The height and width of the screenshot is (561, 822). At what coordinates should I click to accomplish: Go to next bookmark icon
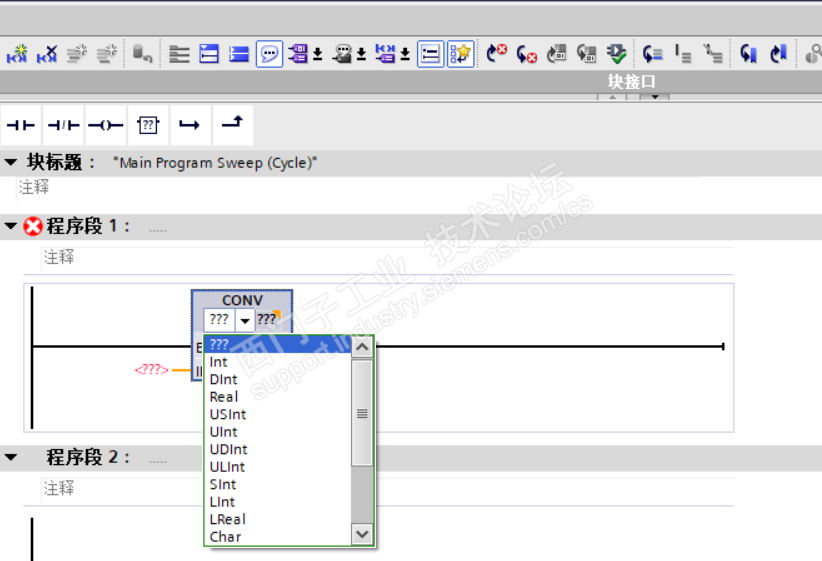778,54
